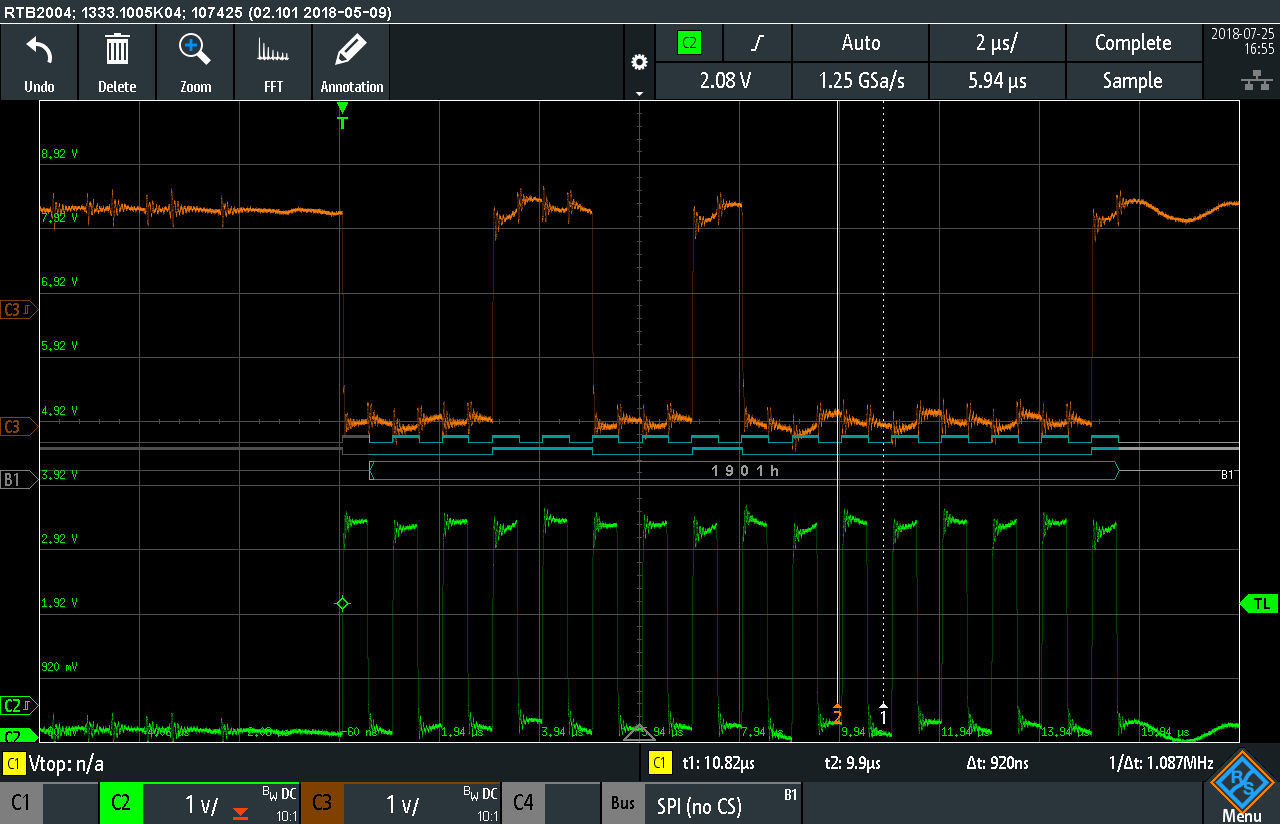Open the R&S Menu button
Viewport: 1280px width, 824px height.
click(x=1241, y=787)
